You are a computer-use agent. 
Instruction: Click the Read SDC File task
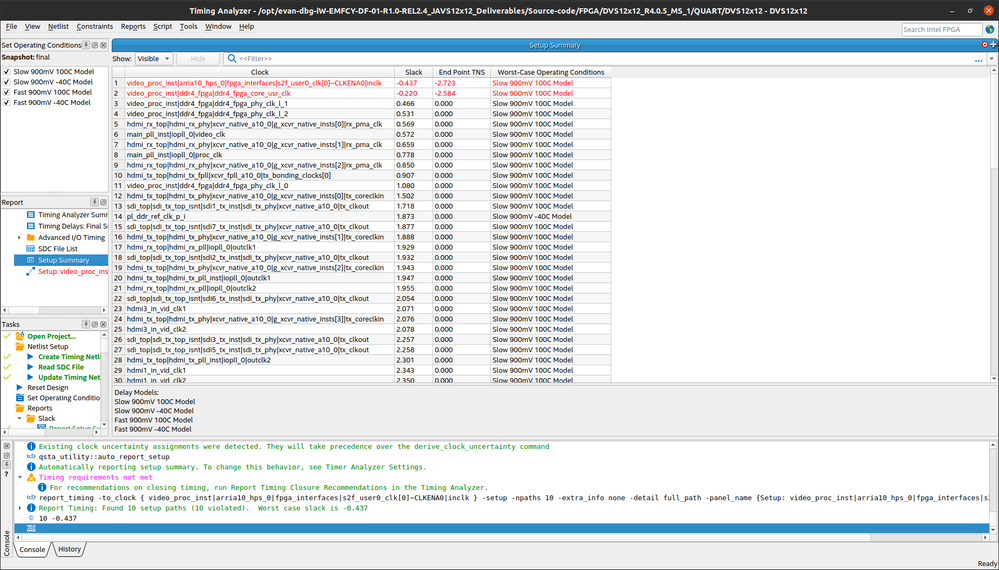coord(60,367)
